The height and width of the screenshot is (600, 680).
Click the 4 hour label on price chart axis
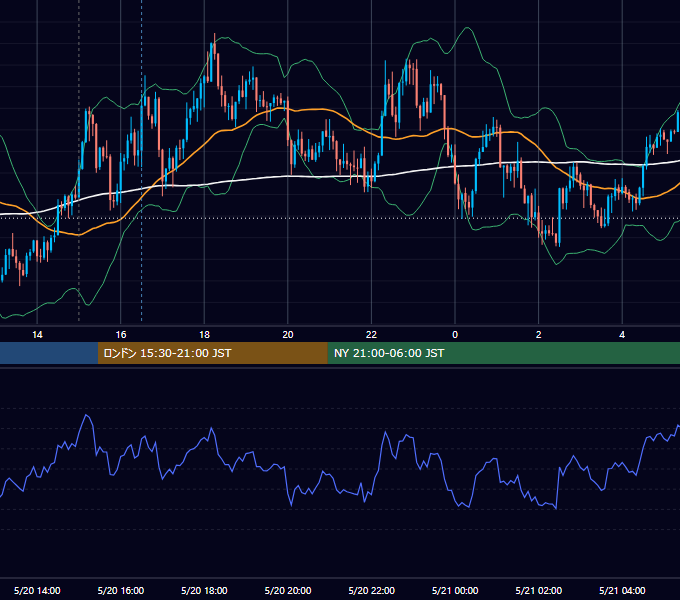coord(622,335)
